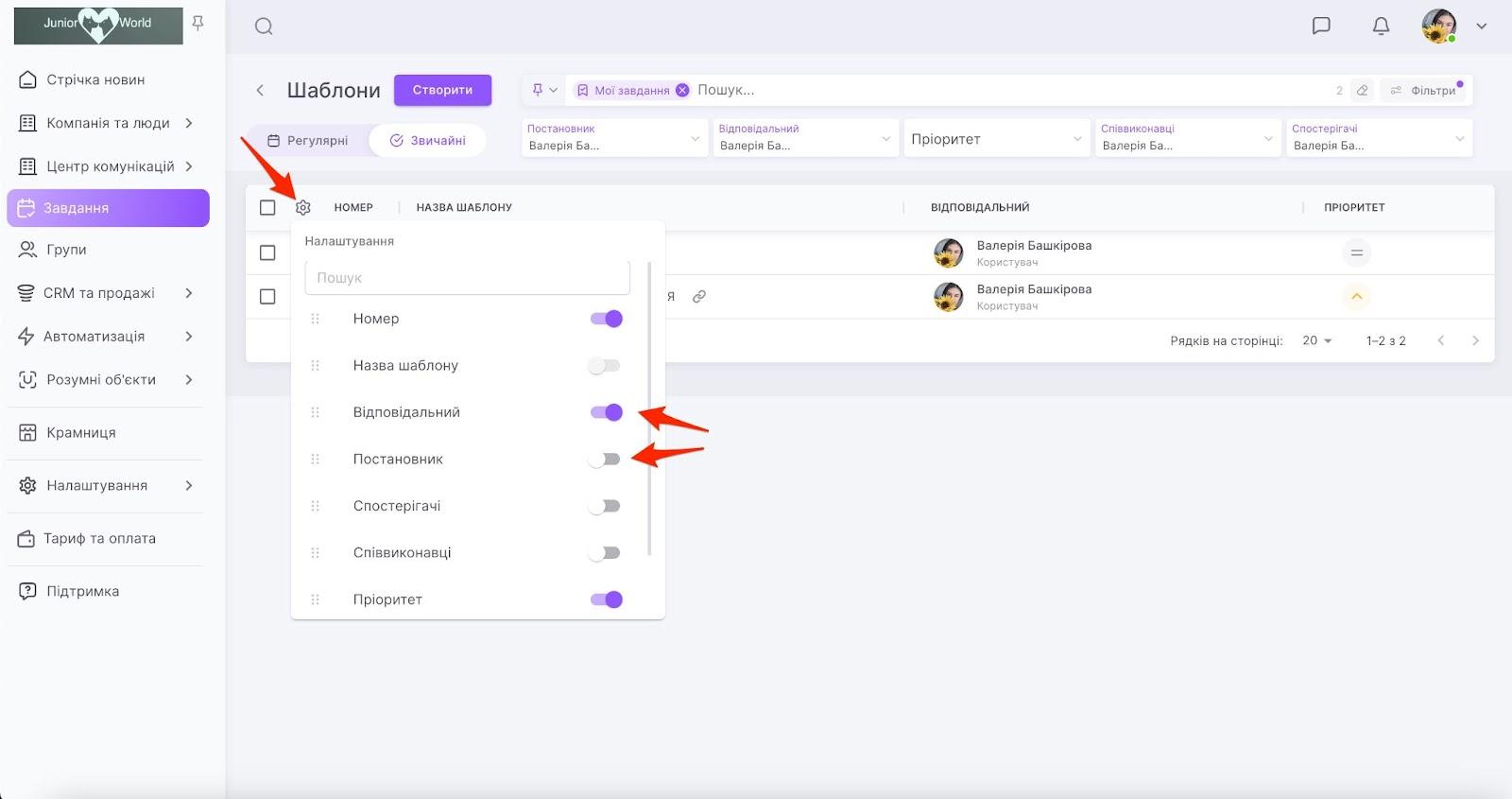
Task: Disable the Відповідальний column toggle
Action: coord(606,412)
